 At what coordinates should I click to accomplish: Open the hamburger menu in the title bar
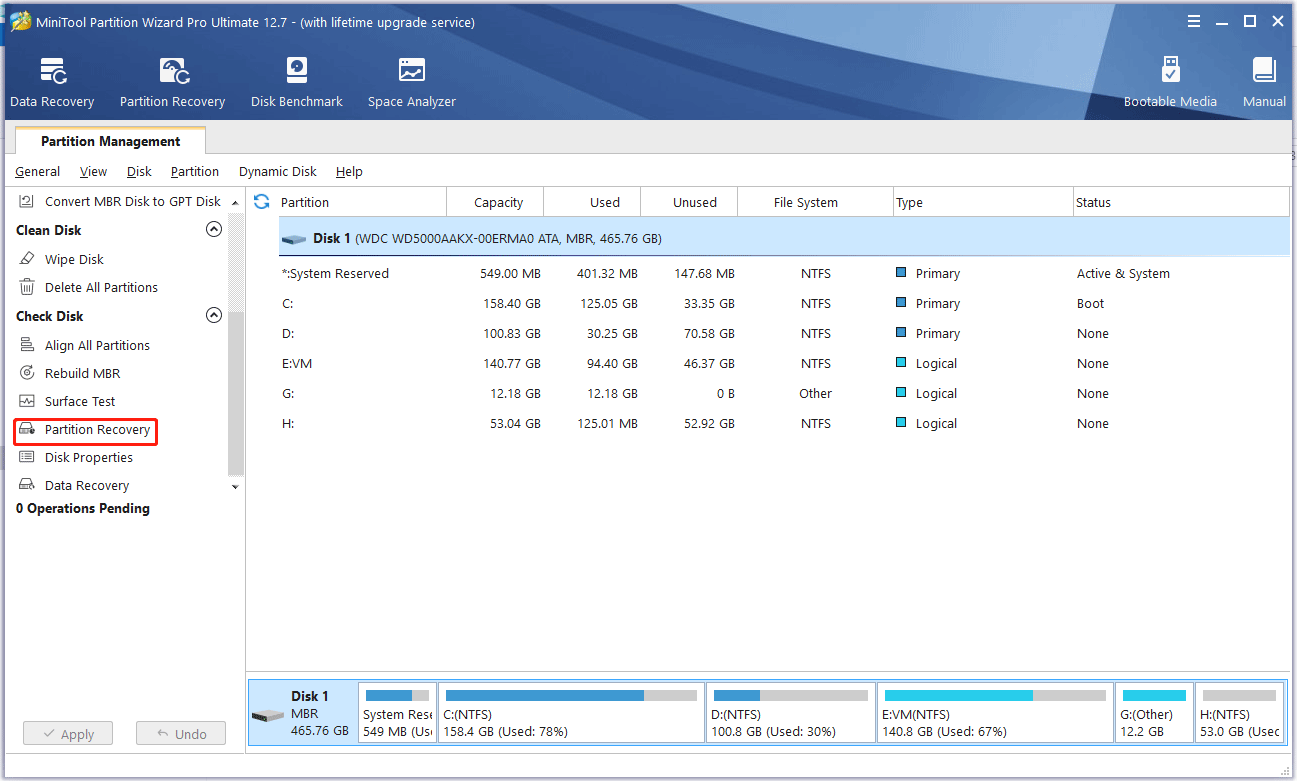[x=1193, y=20]
